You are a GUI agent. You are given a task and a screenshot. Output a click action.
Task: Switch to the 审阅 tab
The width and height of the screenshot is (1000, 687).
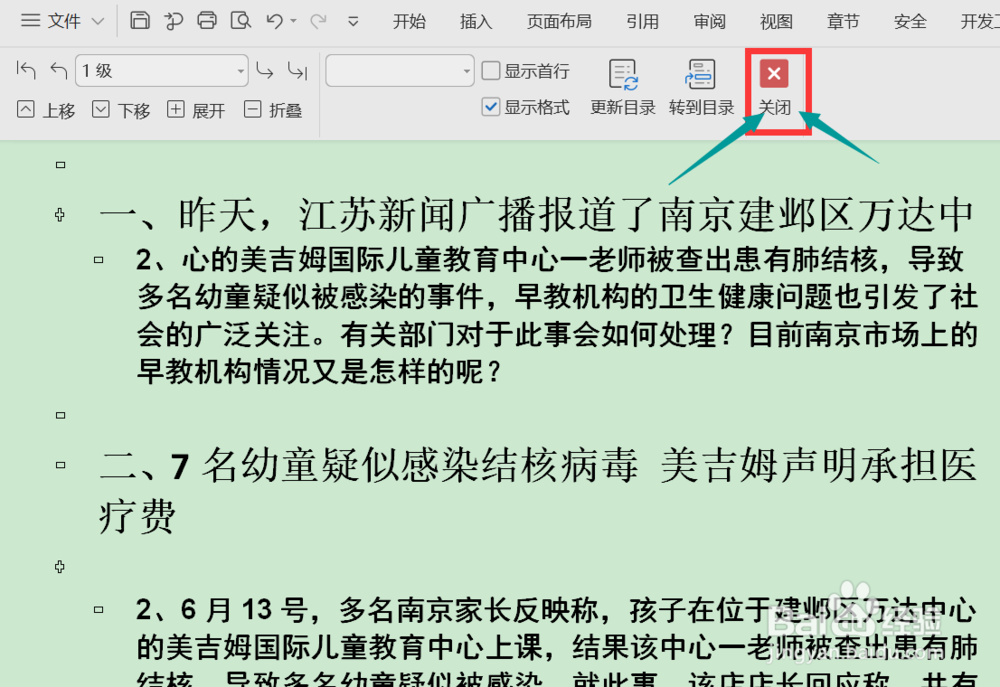(709, 22)
